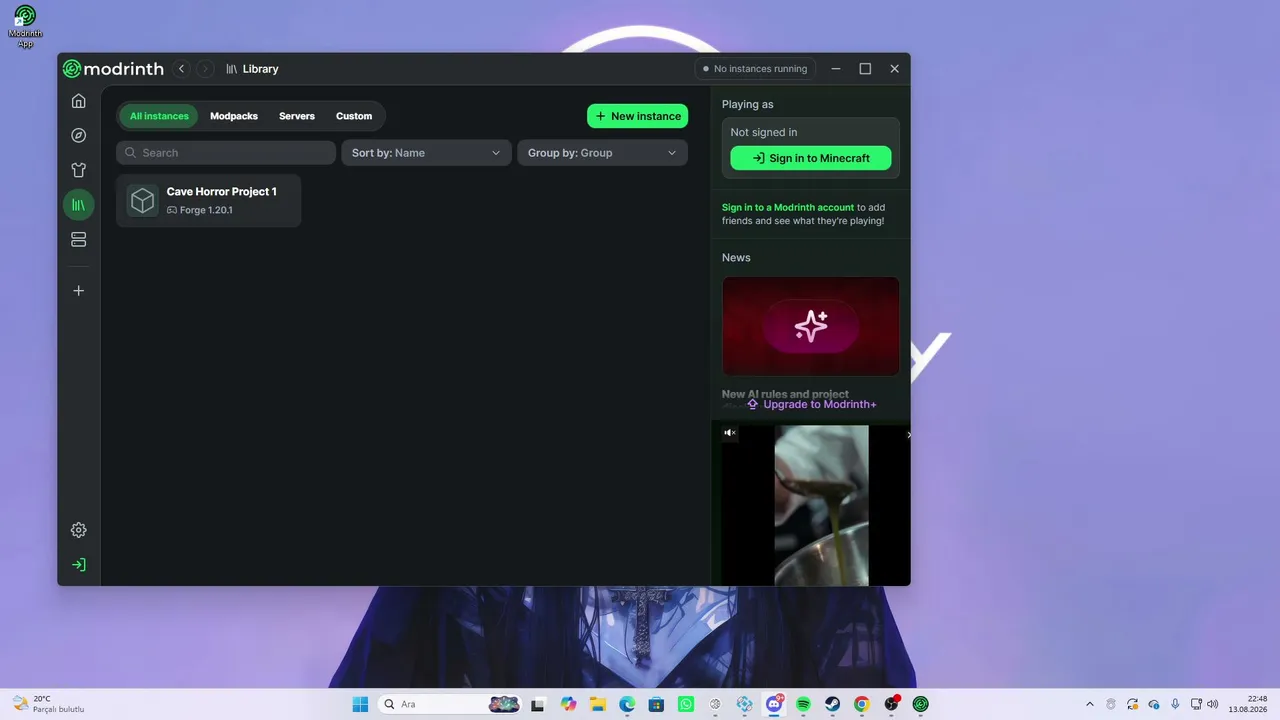Open the Group by Group dropdown
This screenshot has width=1280, height=720.
[602, 153]
